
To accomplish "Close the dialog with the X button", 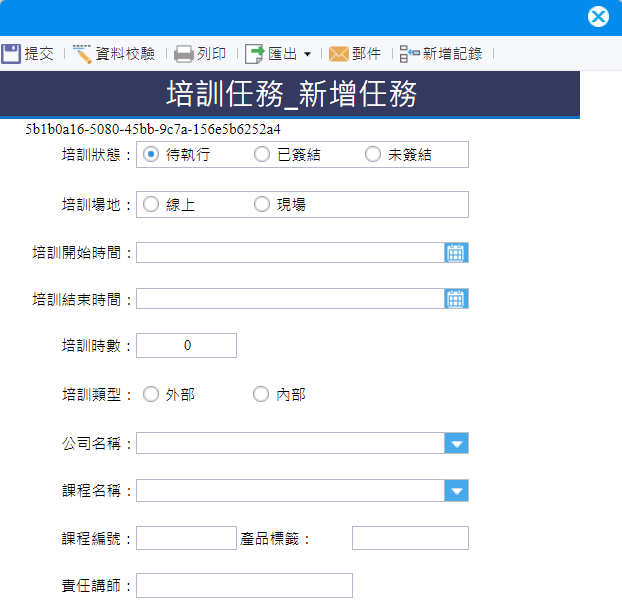I will coord(598,17).
